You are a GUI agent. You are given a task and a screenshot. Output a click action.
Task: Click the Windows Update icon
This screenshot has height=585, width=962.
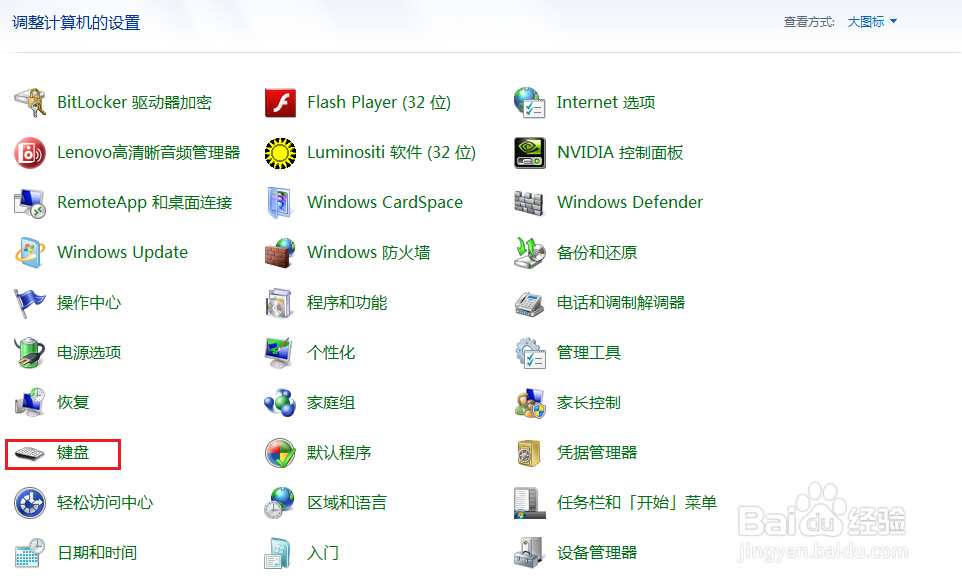coord(29,253)
